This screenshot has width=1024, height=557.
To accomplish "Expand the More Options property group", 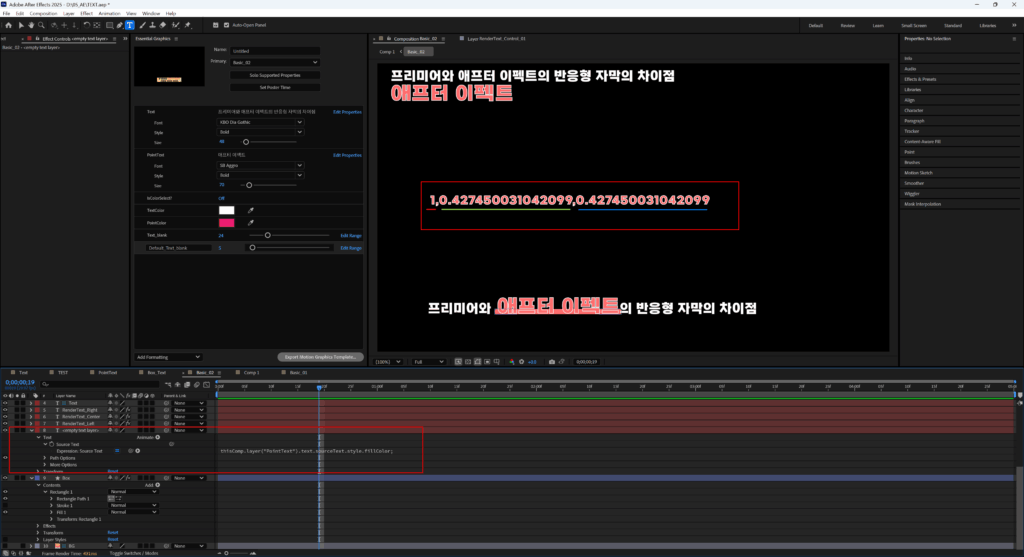I will [x=45, y=465].
